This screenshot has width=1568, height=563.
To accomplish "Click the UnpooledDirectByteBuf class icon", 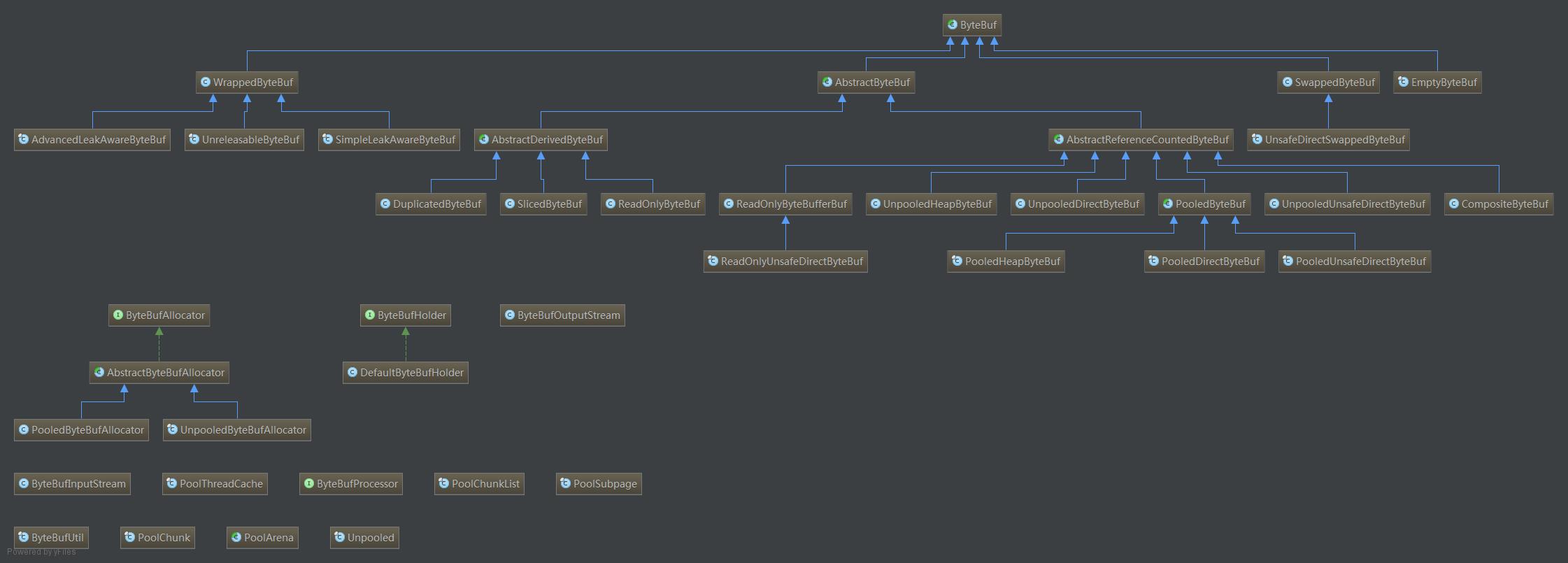I will tap(1020, 204).
